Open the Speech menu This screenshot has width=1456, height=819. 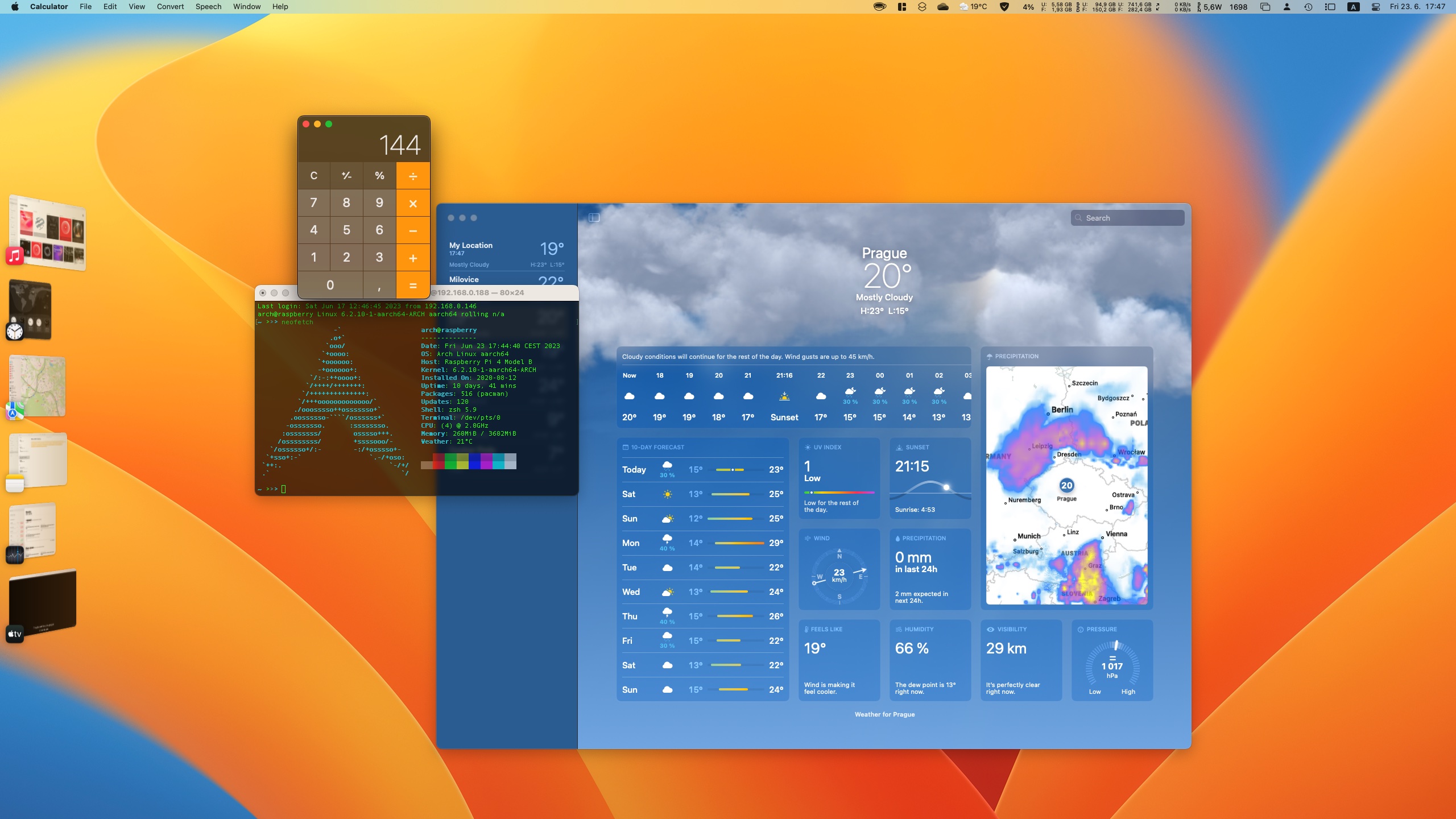click(x=208, y=7)
